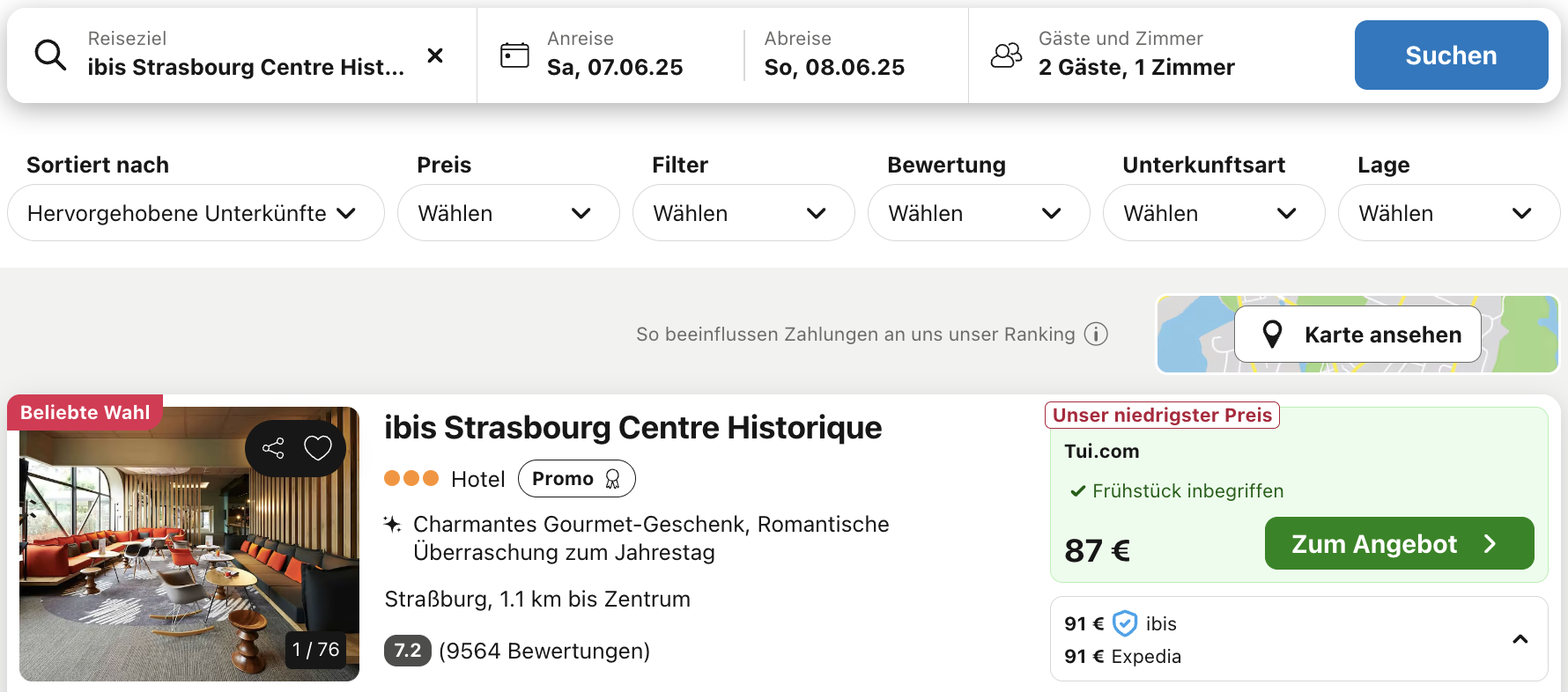Open the Karte ansehen map button
Screen dimensions: 1568x692
(x=1357, y=335)
